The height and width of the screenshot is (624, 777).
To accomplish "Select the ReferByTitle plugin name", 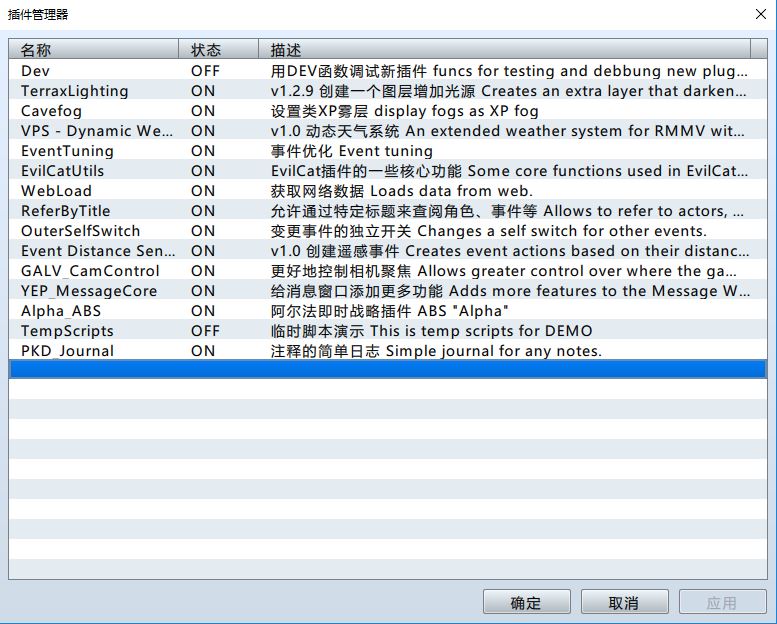I will click(x=66, y=211).
